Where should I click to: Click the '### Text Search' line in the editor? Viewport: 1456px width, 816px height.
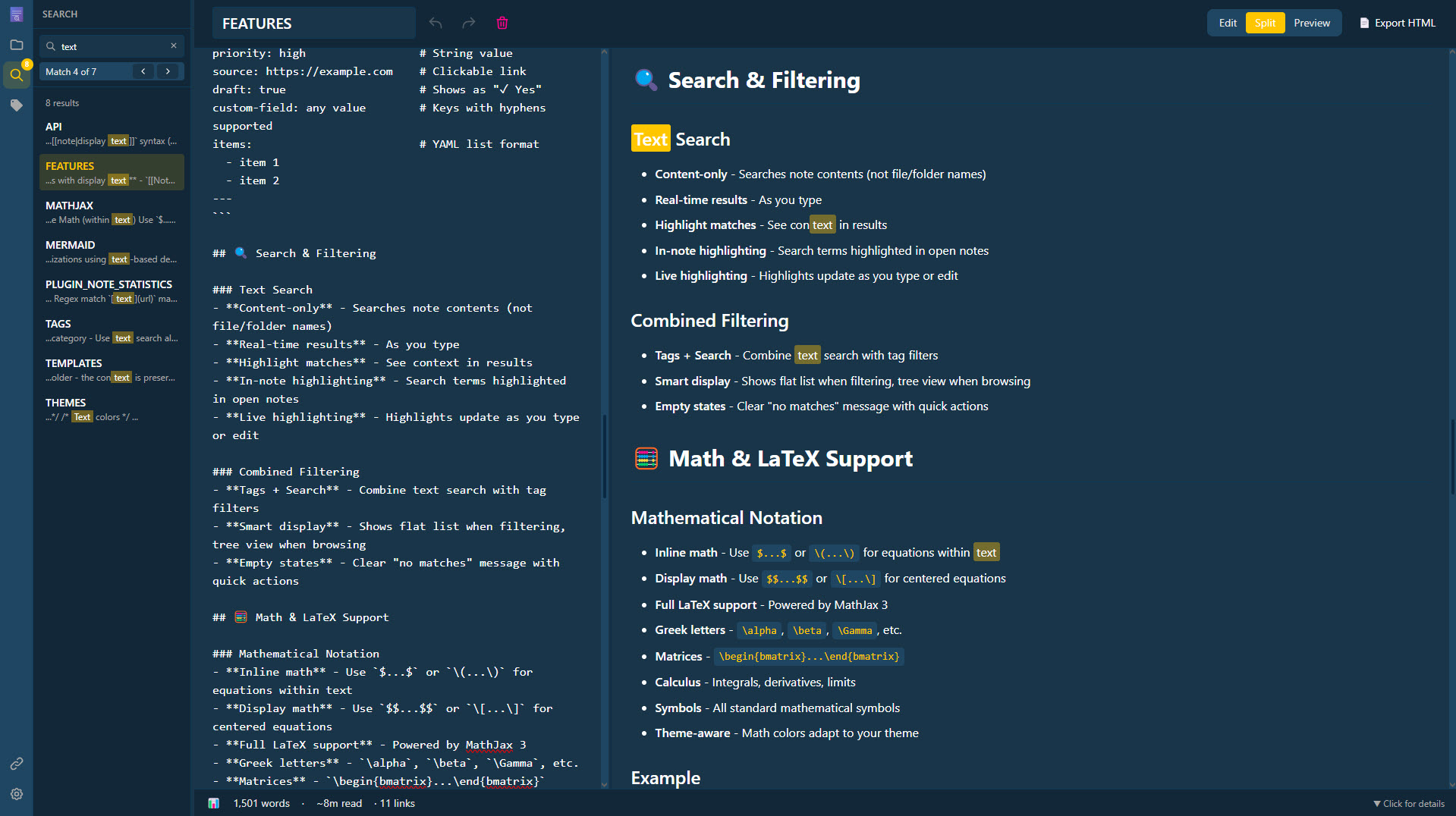click(263, 290)
